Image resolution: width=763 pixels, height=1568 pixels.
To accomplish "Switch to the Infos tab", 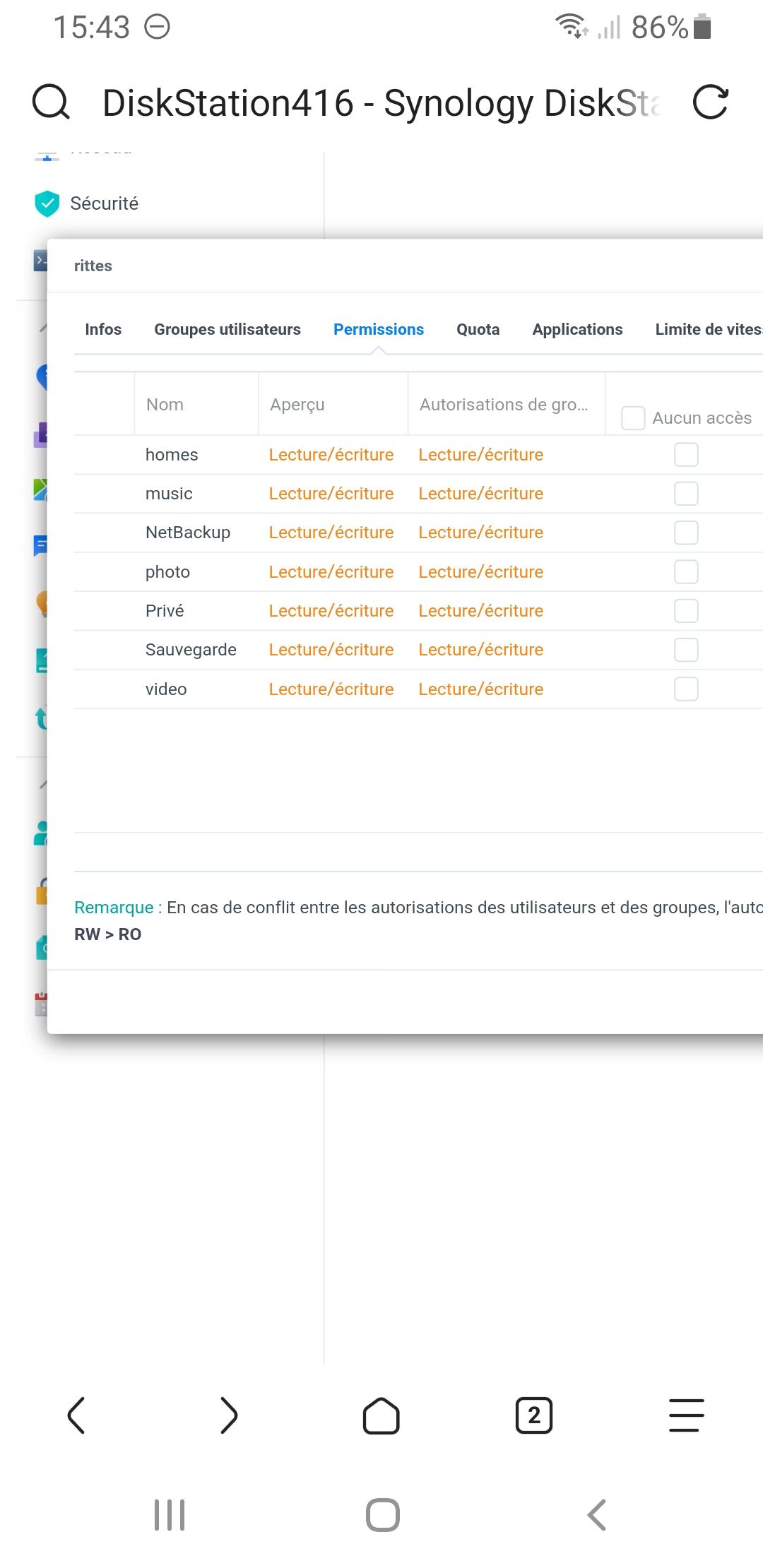I will tap(103, 329).
